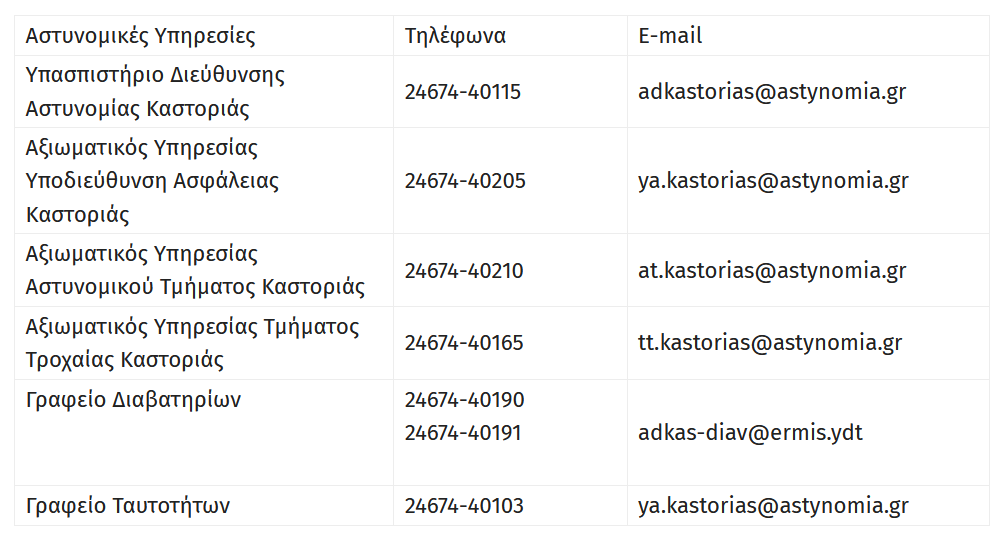Viewport: 1005px width, 541px height.
Task: Click ya.kastorias@astynomia.gr in the Γραφείο Ταυτοτήτων row
Action: 773,506
